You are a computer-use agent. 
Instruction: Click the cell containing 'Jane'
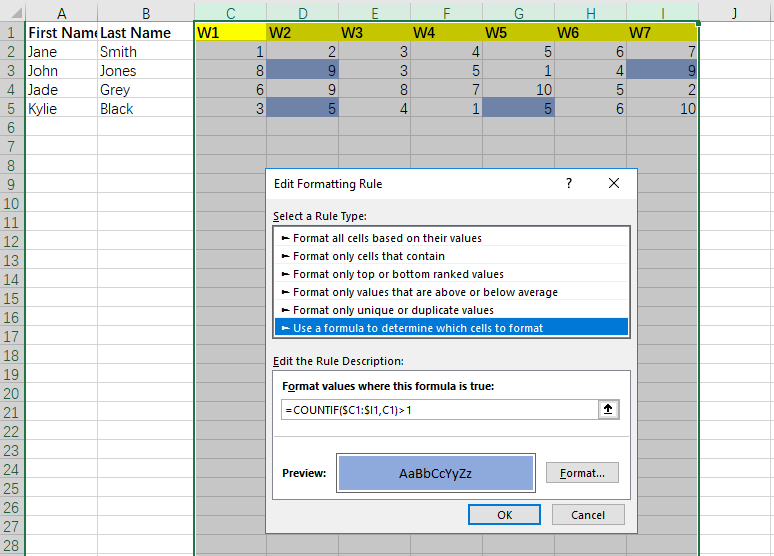pos(61,51)
